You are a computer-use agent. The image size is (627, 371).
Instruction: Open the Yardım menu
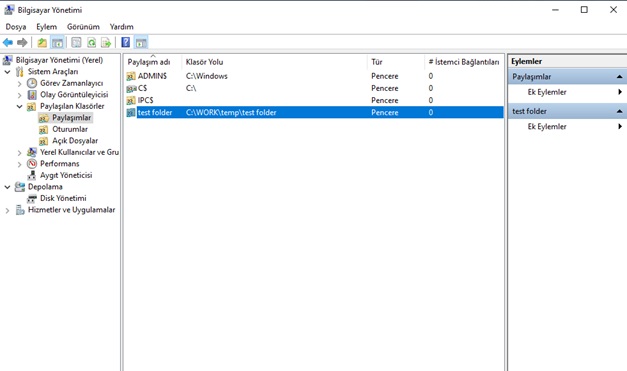click(122, 27)
